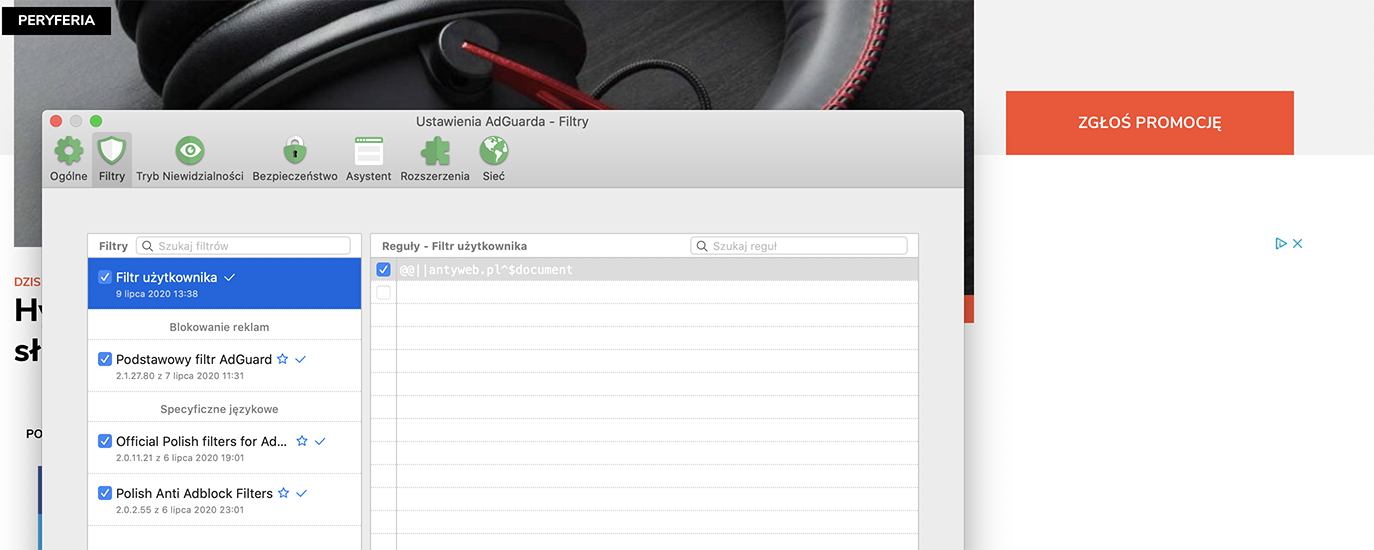Click version text 2.0.11.21 z 6 lipca 2020
The height and width of the screenshot is (550, 1374).
pos(180,458)
